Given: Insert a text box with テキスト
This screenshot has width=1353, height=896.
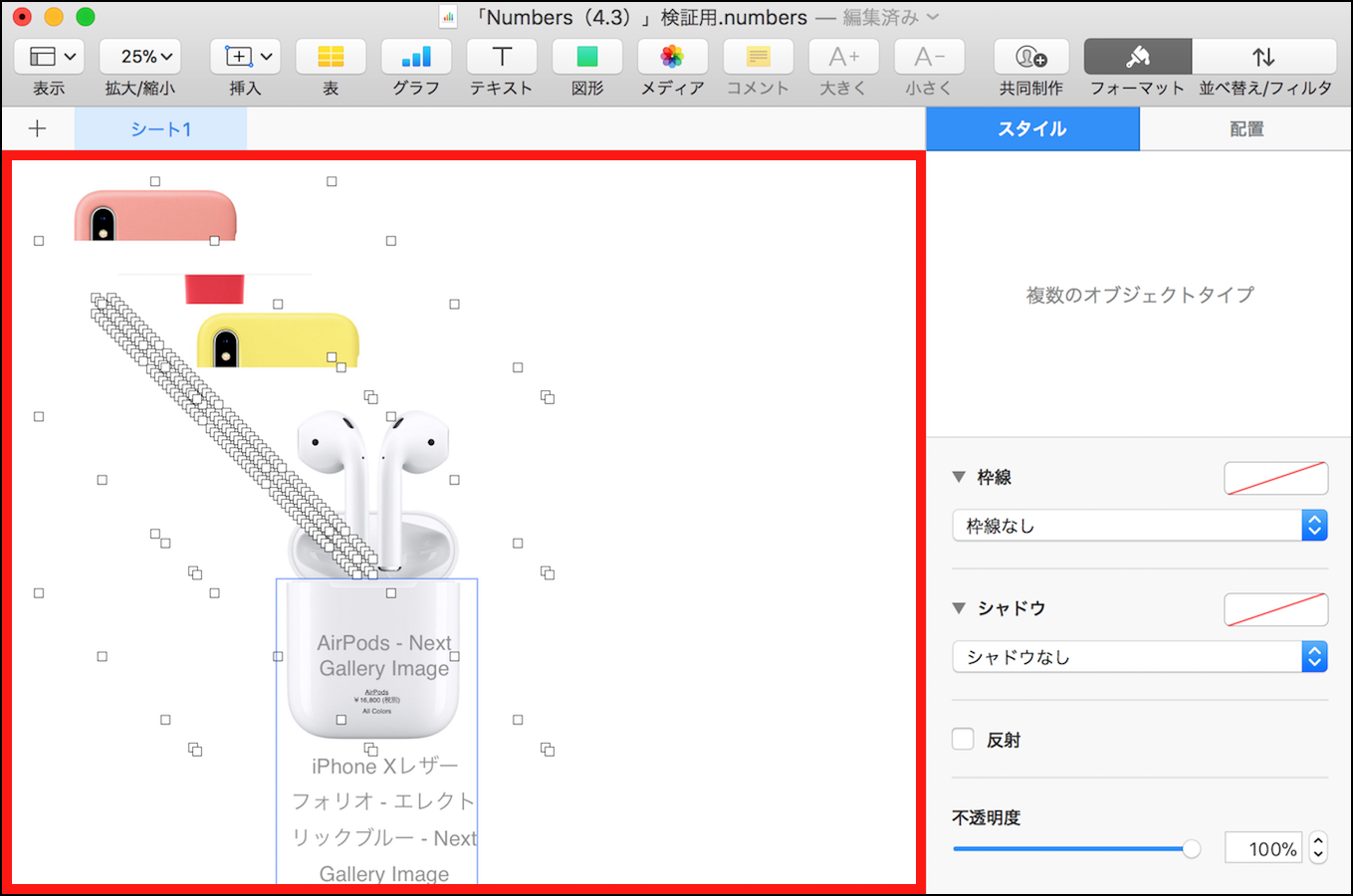Looking at the screenshot, I should click(x=502, y=57).
